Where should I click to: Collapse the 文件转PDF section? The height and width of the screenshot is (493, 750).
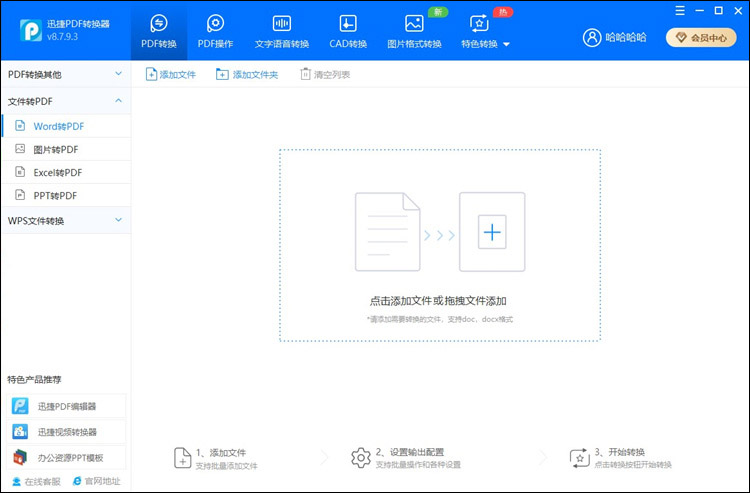(66, 101)
